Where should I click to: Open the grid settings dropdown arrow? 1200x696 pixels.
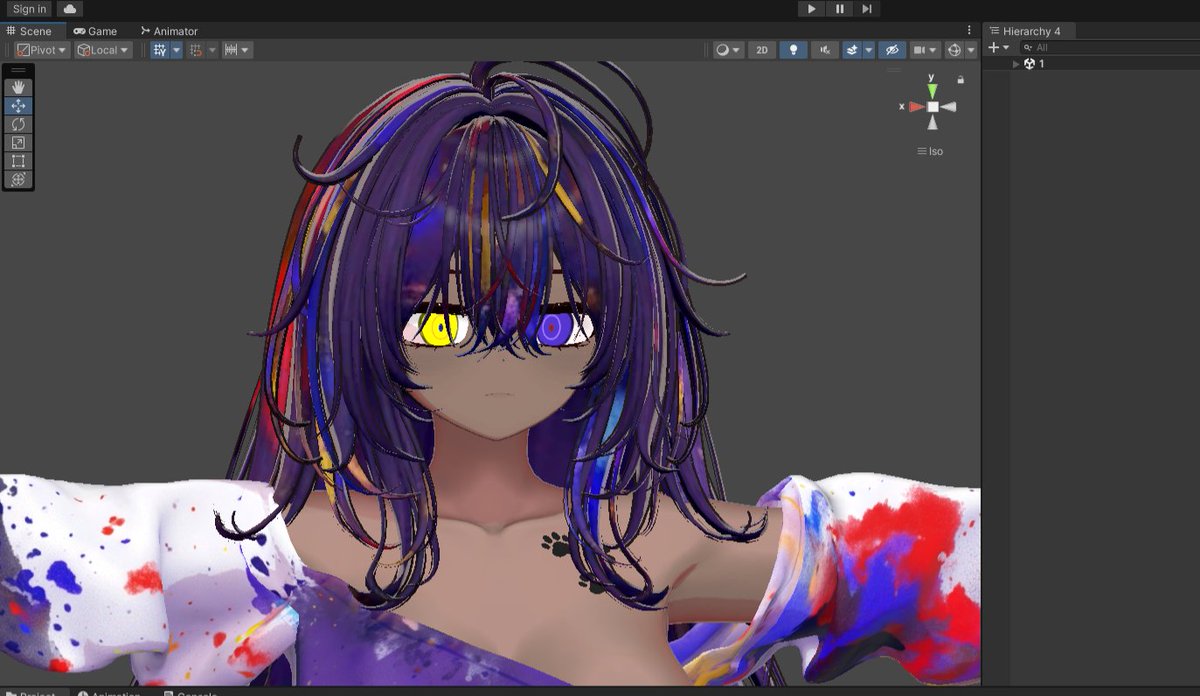point(176,50)
